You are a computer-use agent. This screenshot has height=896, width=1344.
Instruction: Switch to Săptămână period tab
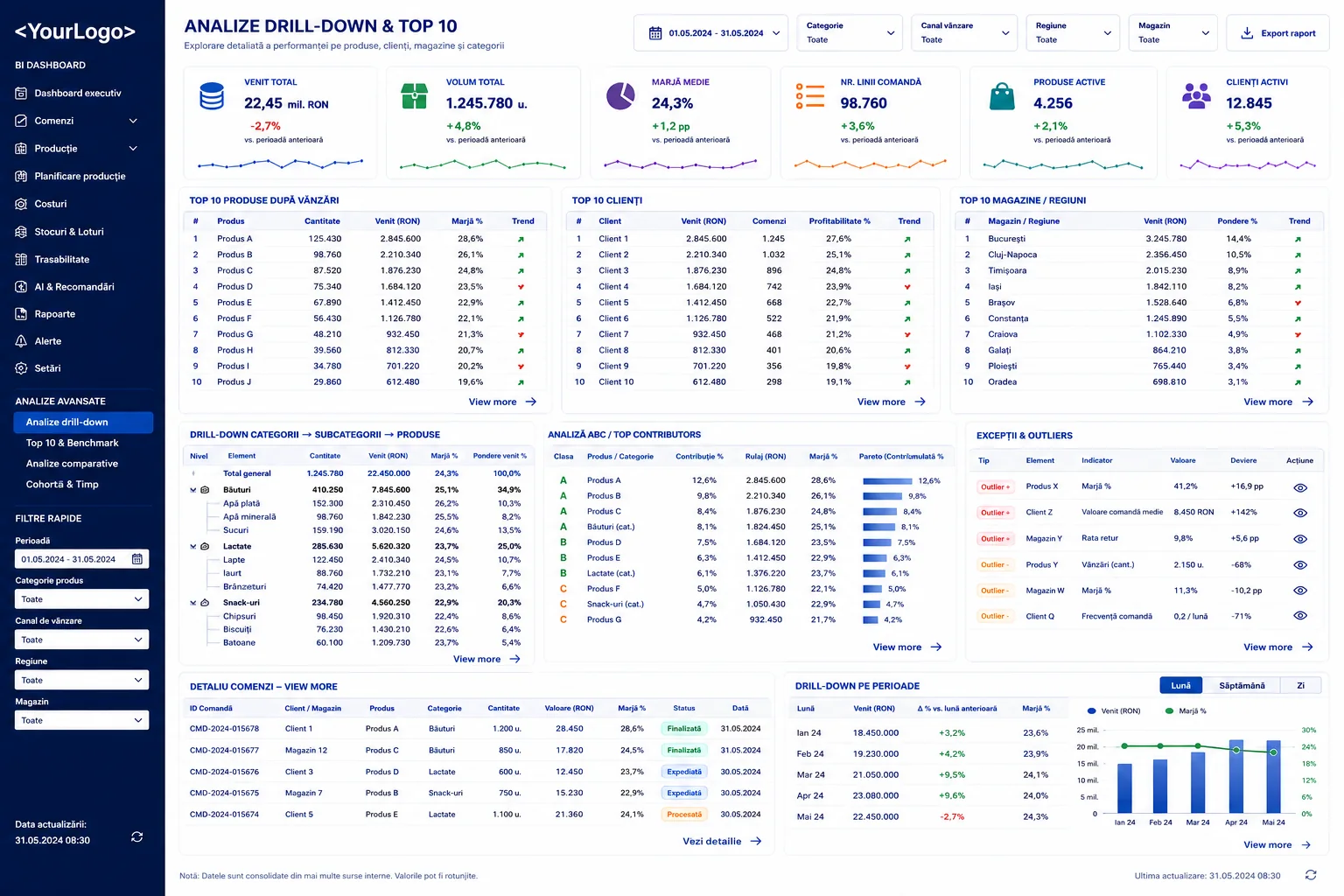1241,685
